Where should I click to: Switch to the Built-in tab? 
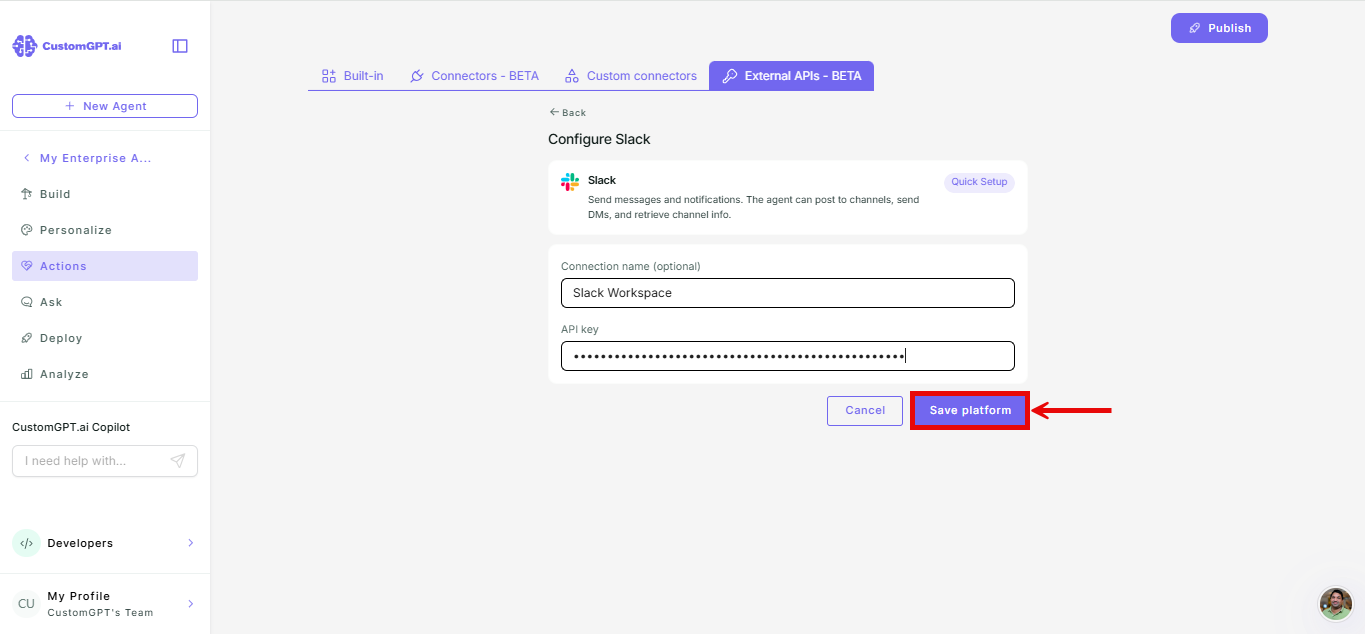click(353, 76)
